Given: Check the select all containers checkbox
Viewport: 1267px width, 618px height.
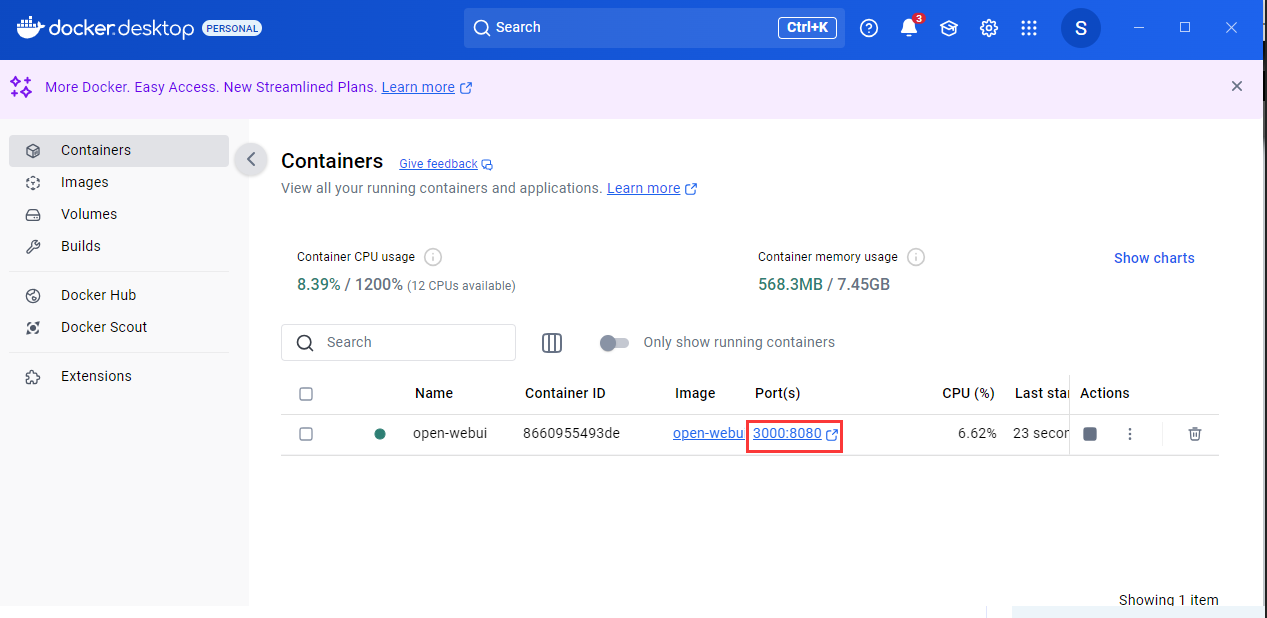Looking at the screenshot, I should click(306, 394).
